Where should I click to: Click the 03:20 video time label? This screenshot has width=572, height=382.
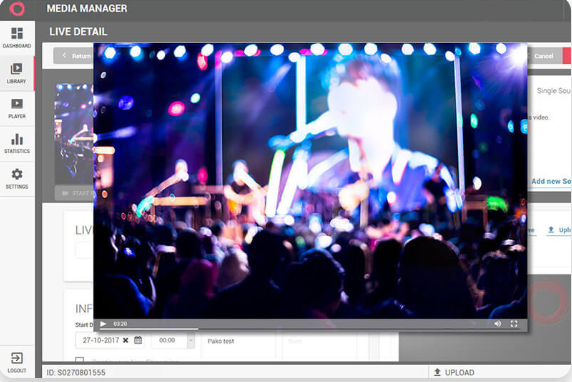(120, 324)
